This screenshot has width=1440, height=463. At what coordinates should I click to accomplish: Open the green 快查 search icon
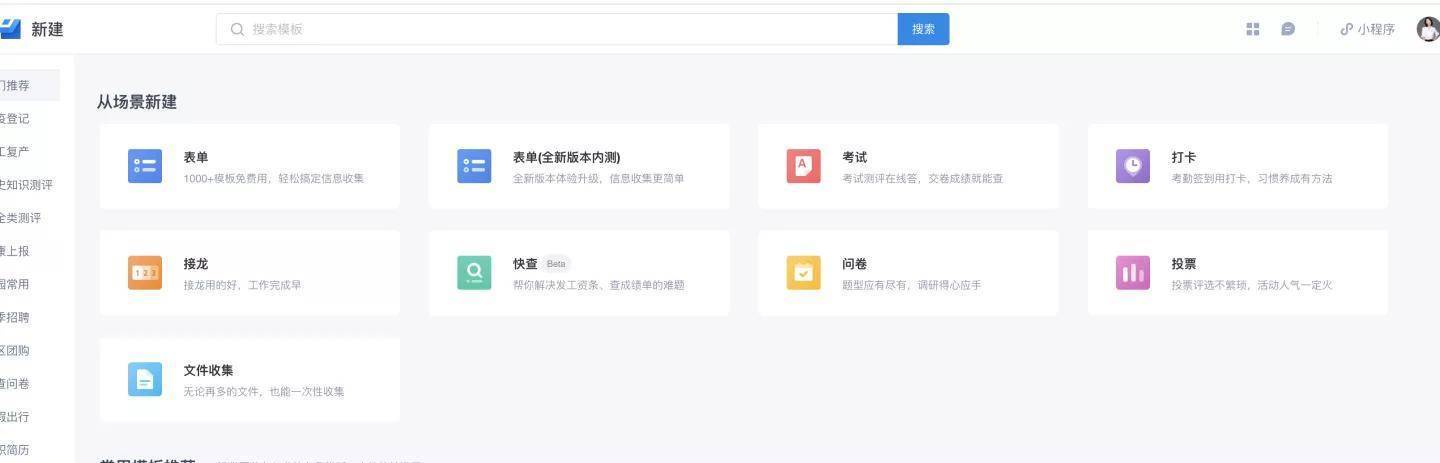tap(474, 273)
